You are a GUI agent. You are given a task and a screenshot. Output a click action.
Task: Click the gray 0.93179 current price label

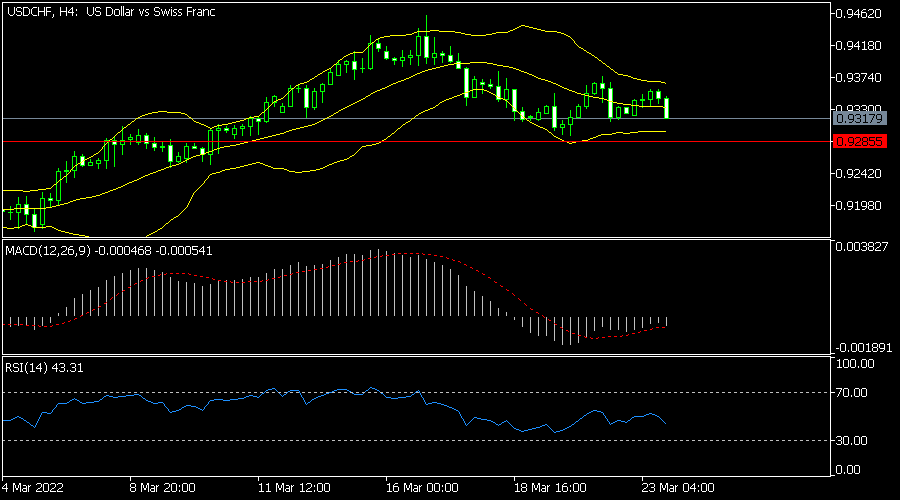859,119
